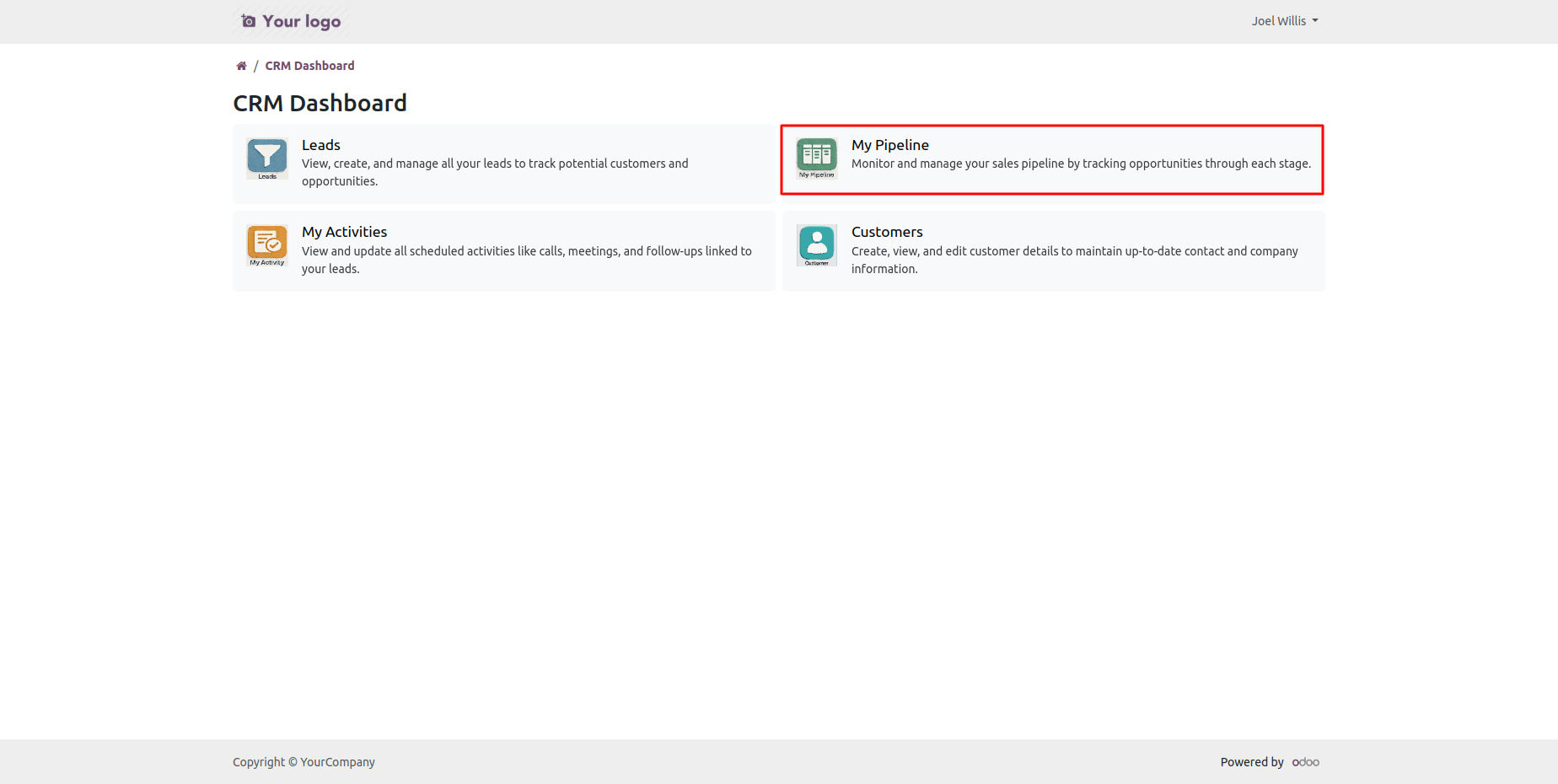Click the Your logo header image
Viewport: 1558px width, 784px height.
[291, 21]
